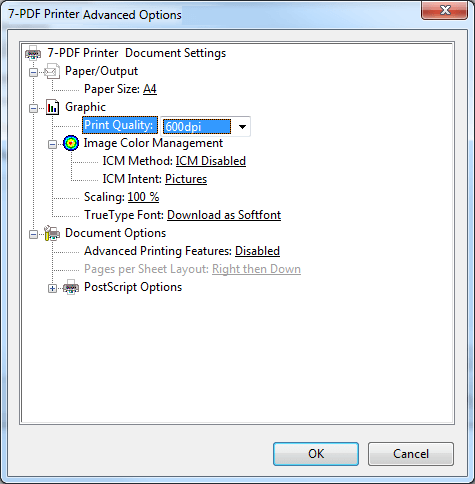
Task: Click Download as Softfont TrueType option
Action: [224, 215]
